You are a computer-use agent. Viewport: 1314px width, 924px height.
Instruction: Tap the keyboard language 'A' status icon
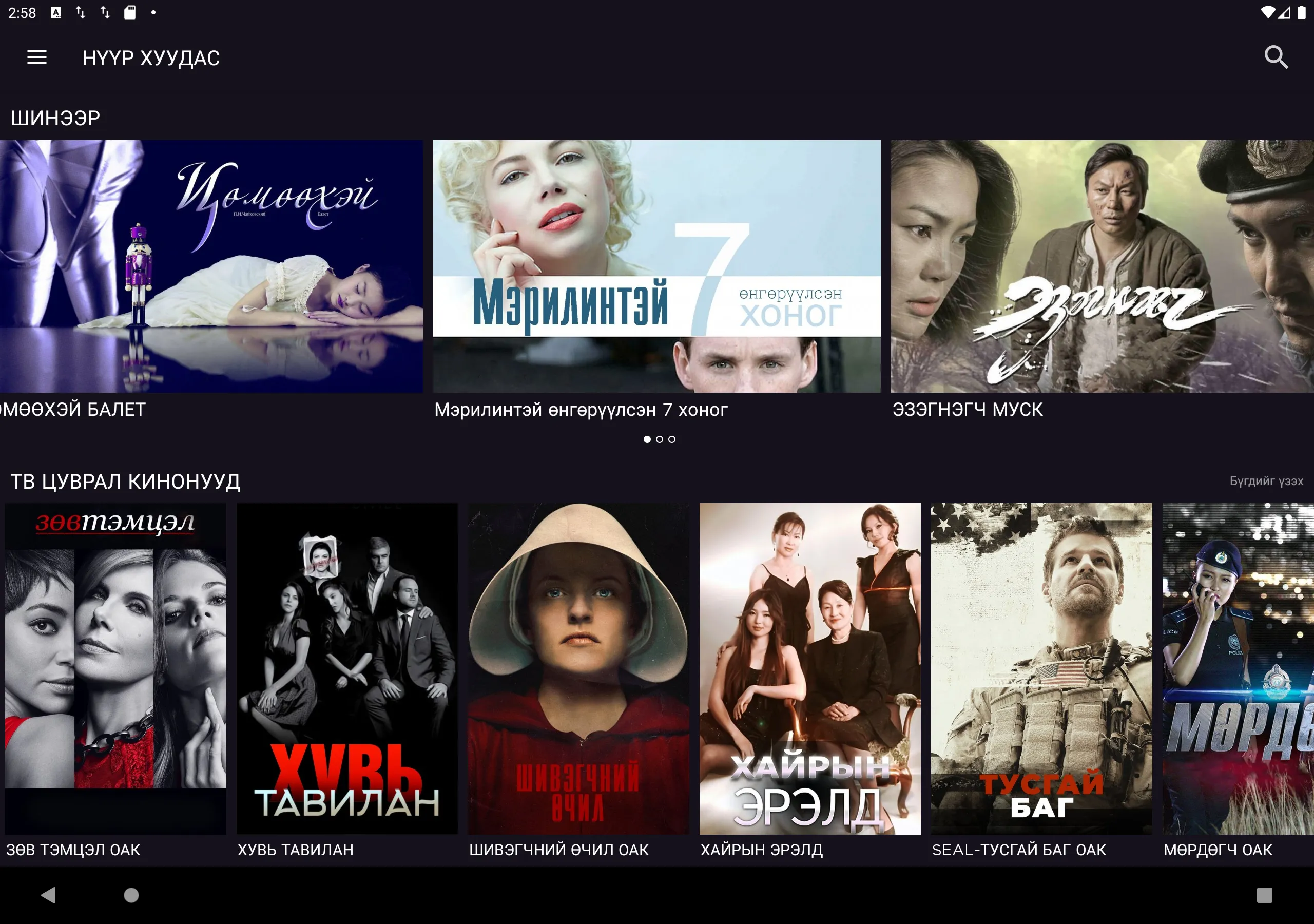pos(55,13)
